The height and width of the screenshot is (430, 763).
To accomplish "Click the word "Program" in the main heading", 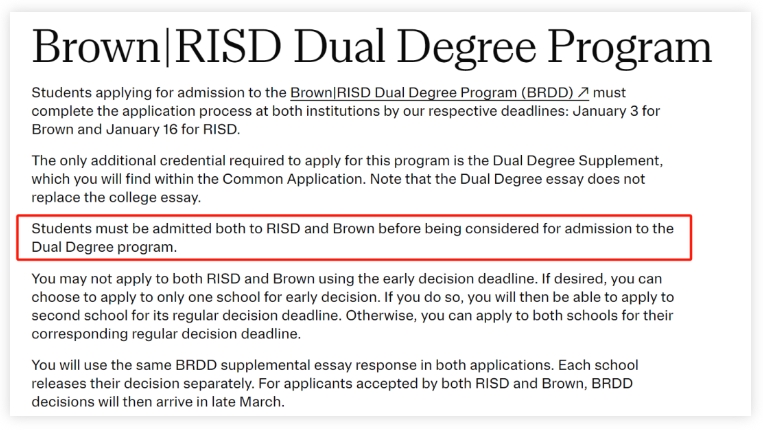I will point(630,49).
